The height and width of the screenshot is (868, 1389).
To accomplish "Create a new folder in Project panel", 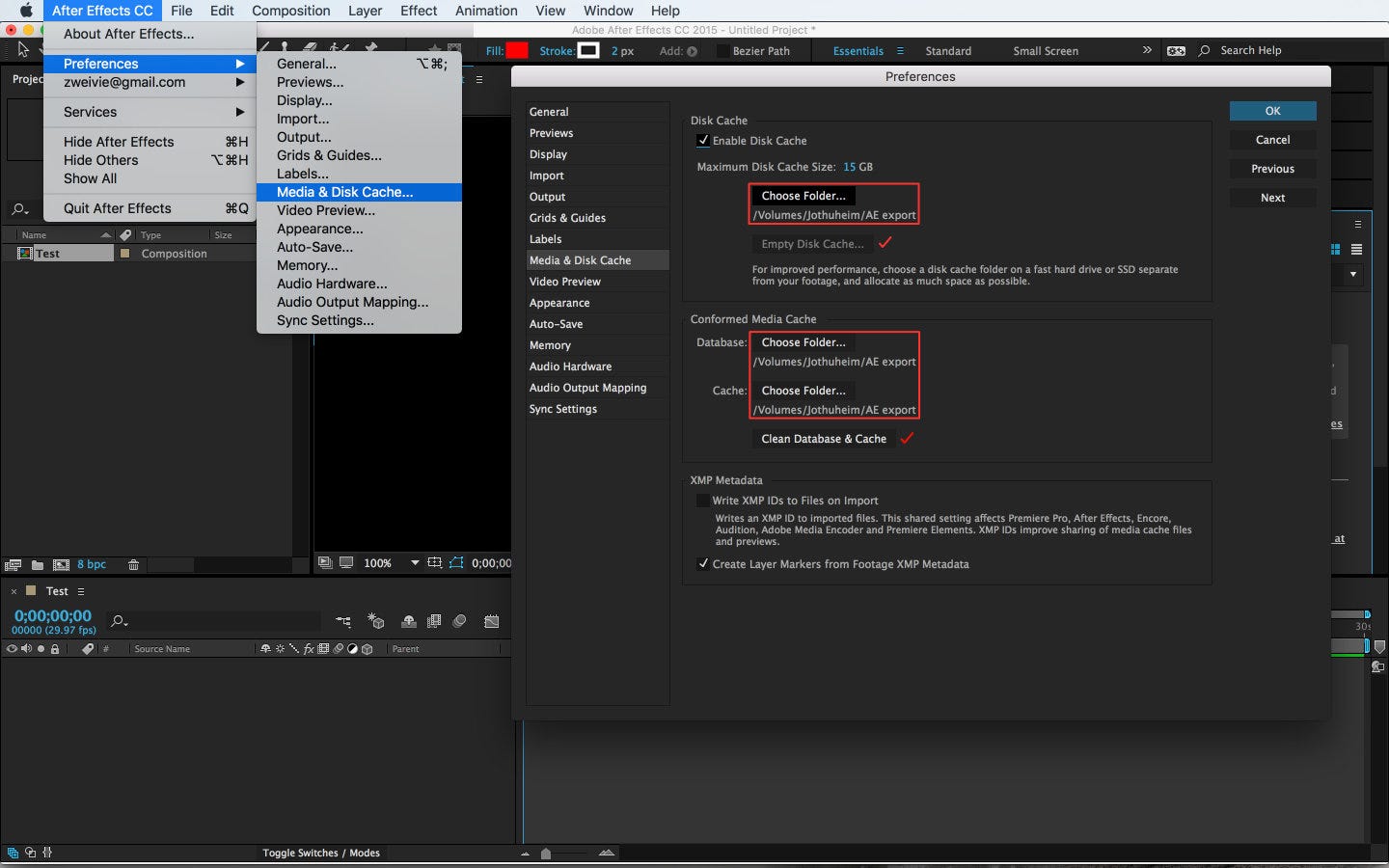I will 38,565.
